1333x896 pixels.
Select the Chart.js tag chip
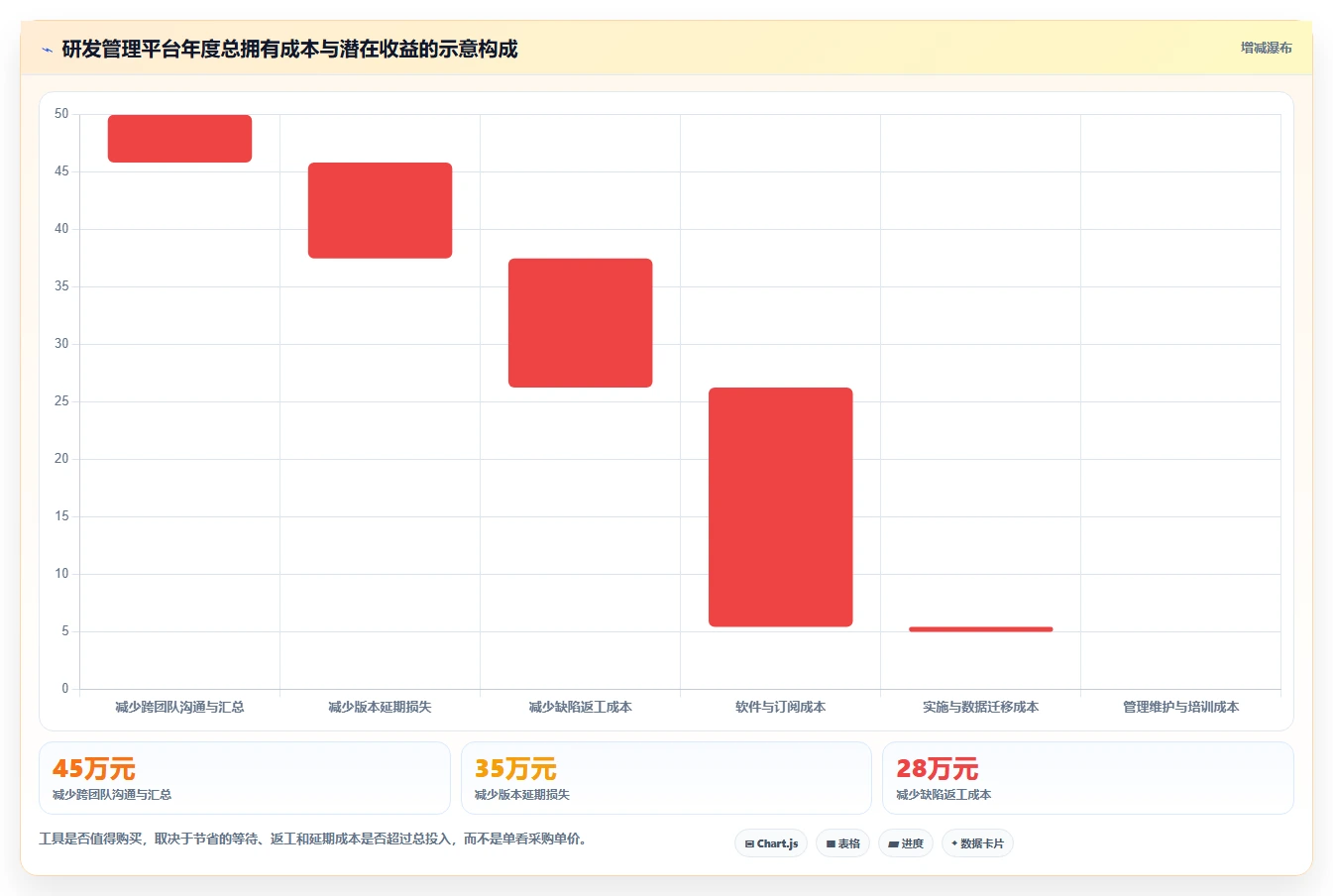(771, 843)
